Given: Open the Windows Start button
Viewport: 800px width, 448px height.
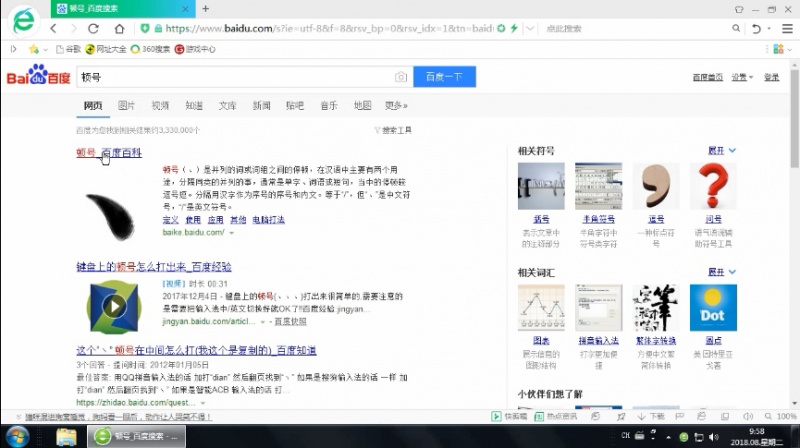Looking at the screenshot, I should point(17,437).
